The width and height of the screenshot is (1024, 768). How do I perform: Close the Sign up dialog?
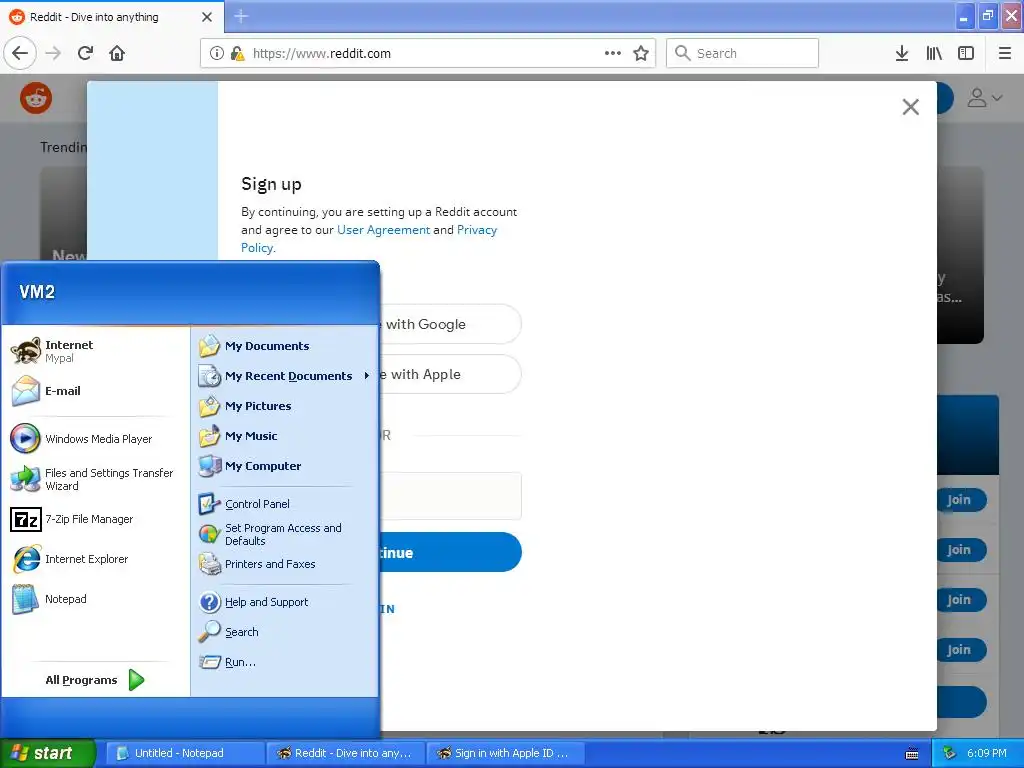[910, 107]
